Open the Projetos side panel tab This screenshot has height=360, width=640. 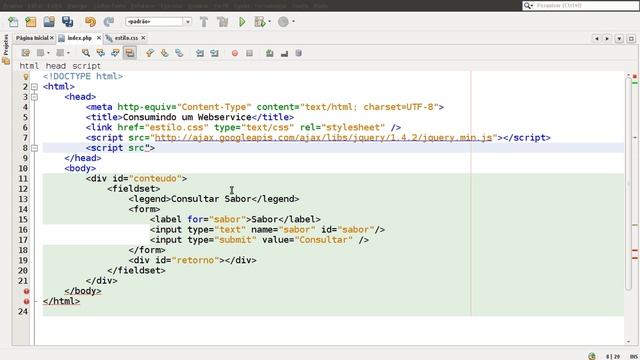6,49
